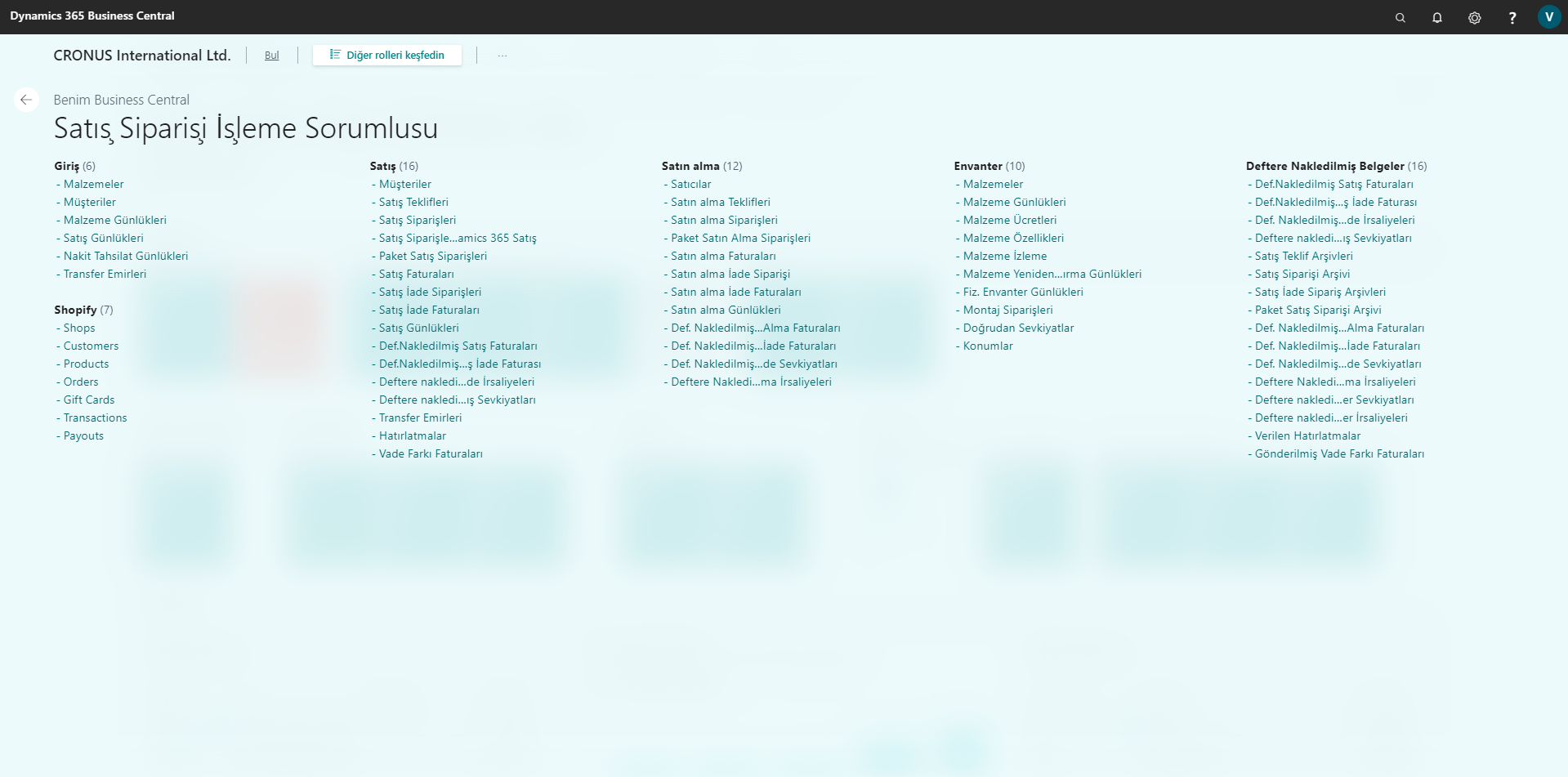1568x777 pixels.
Task: Open Vade Farkı Faturaları
Action: coord(431,453)
